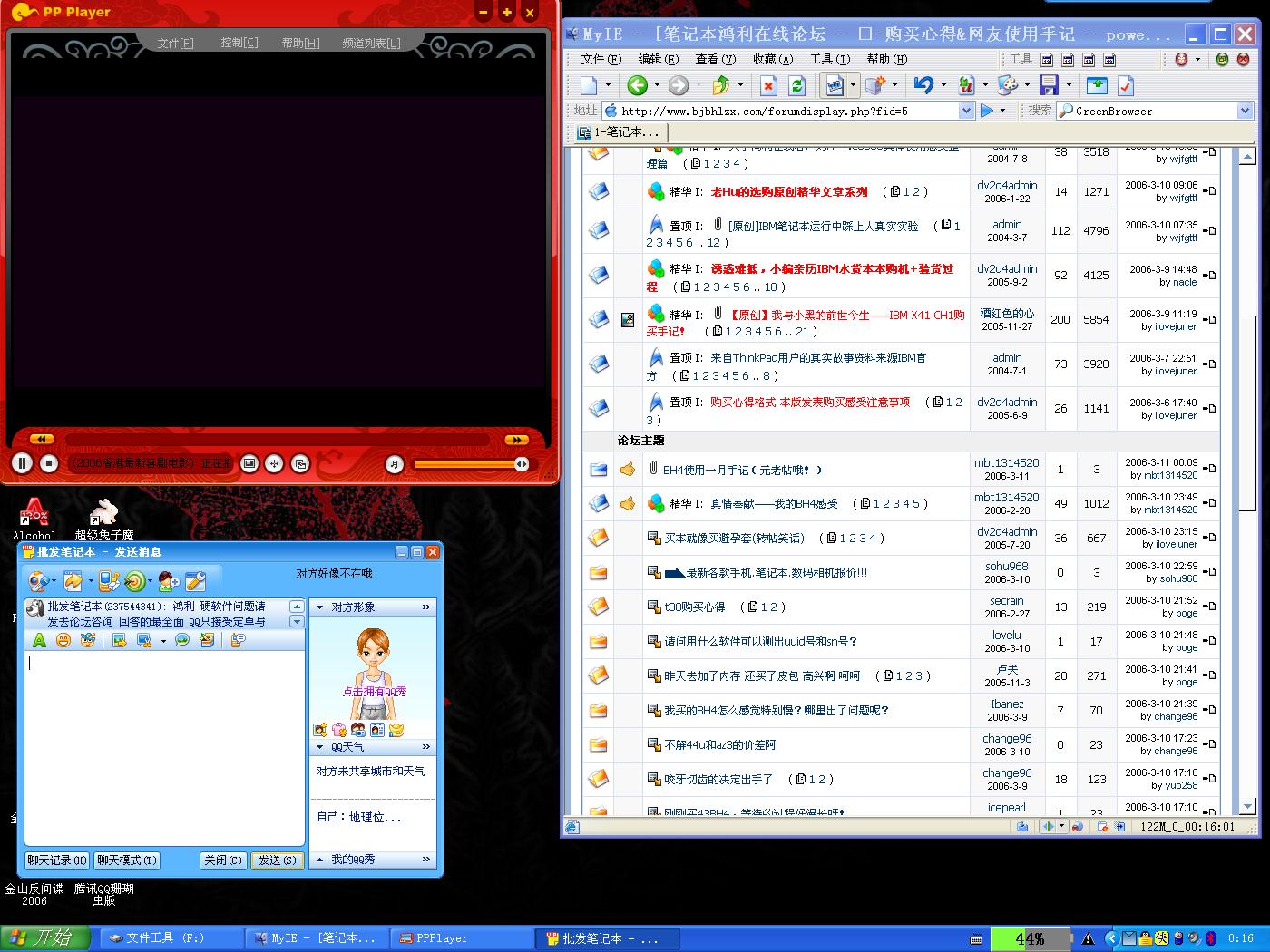Click the blue floppy disk Save icon
The height and width of the screenshot is (952, 1270).
pyautogui.click(x=1049, y=85)
